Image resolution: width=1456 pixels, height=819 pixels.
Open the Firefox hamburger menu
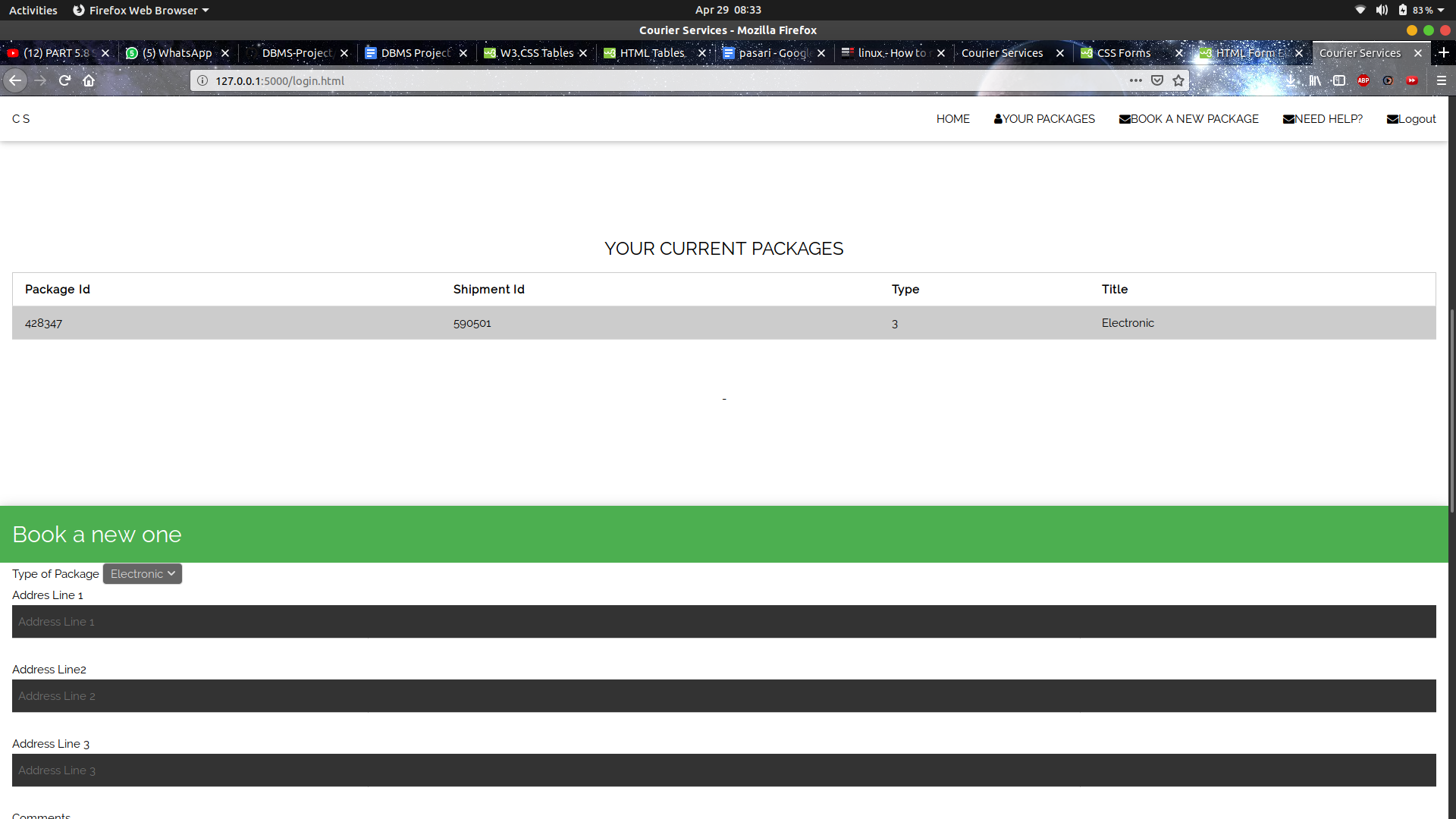(1442, 80)
